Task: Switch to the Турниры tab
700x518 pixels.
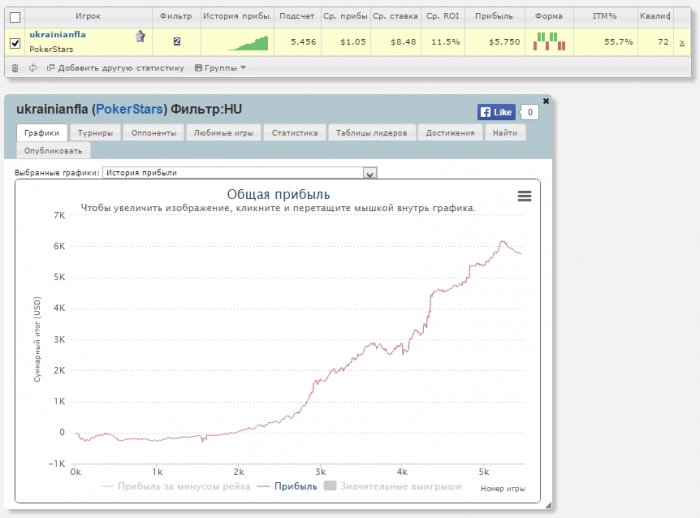Action: point(95,133)
